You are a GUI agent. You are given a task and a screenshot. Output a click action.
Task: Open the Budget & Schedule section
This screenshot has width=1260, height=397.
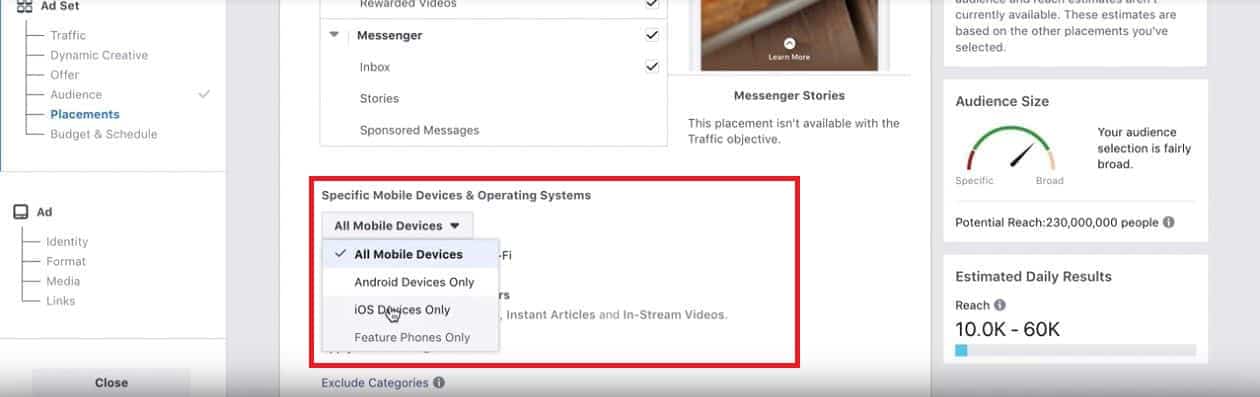pyautogui.click(x=104, y=134)
